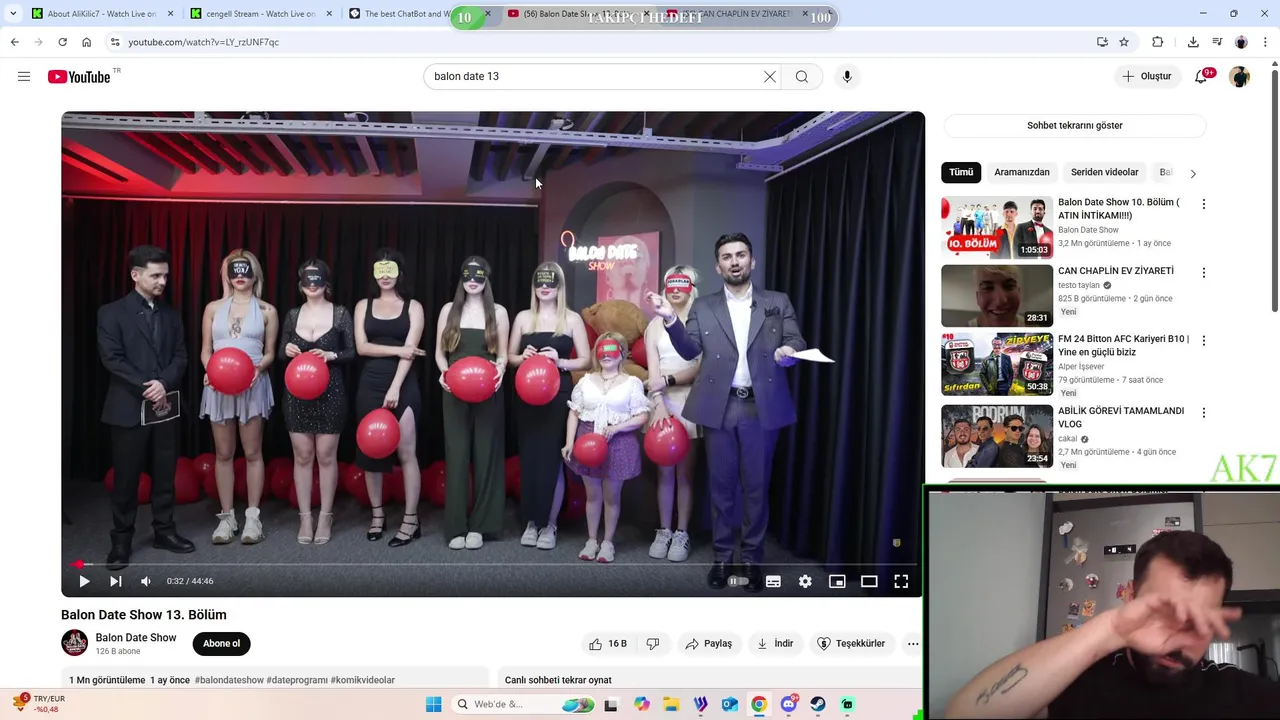Click the #balondateshow hashtag
Viewport: 1280px width, 720px height.
coord(229,680)
